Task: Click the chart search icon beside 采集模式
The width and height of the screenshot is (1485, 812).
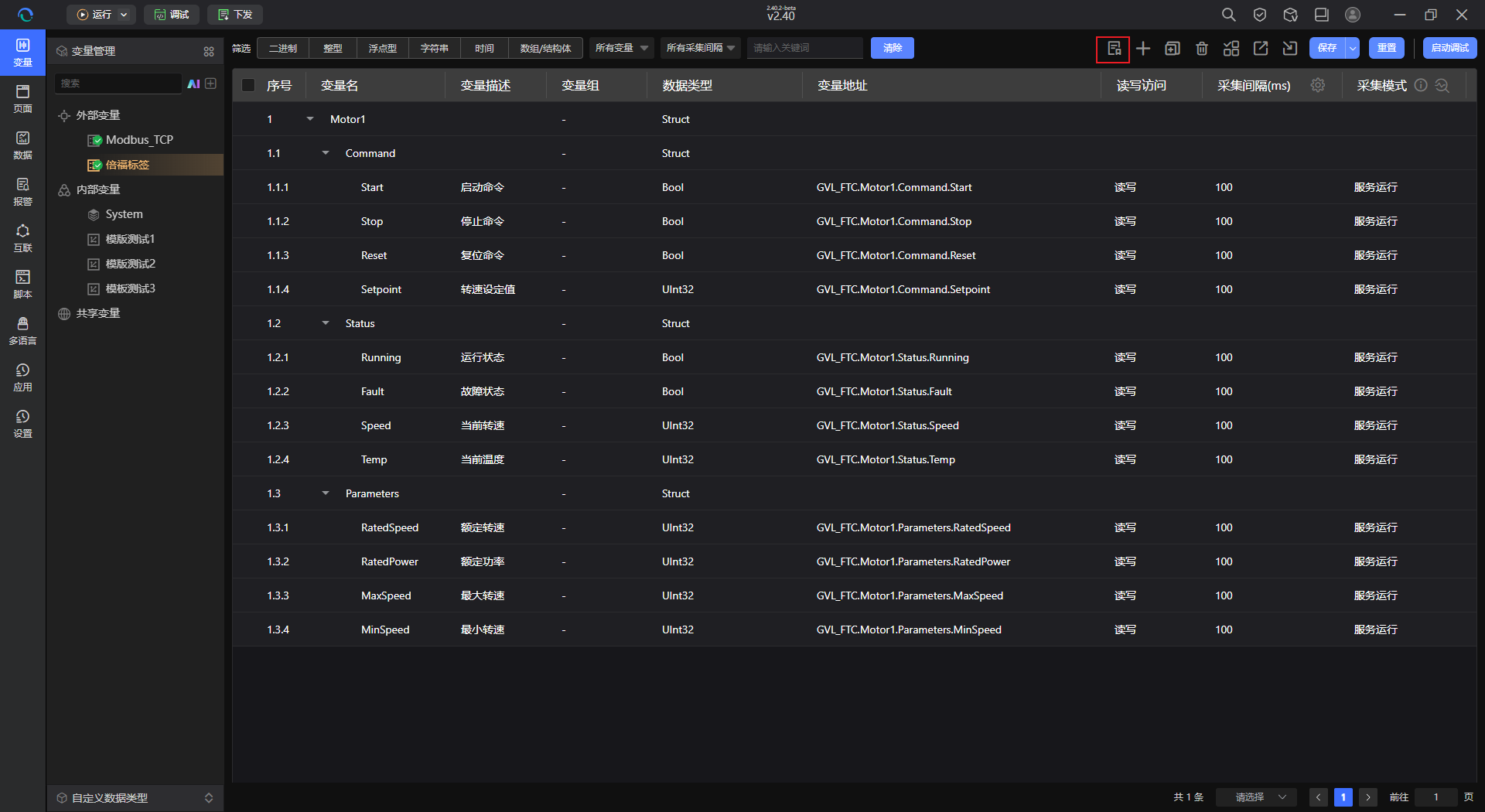Action: 1442,85
